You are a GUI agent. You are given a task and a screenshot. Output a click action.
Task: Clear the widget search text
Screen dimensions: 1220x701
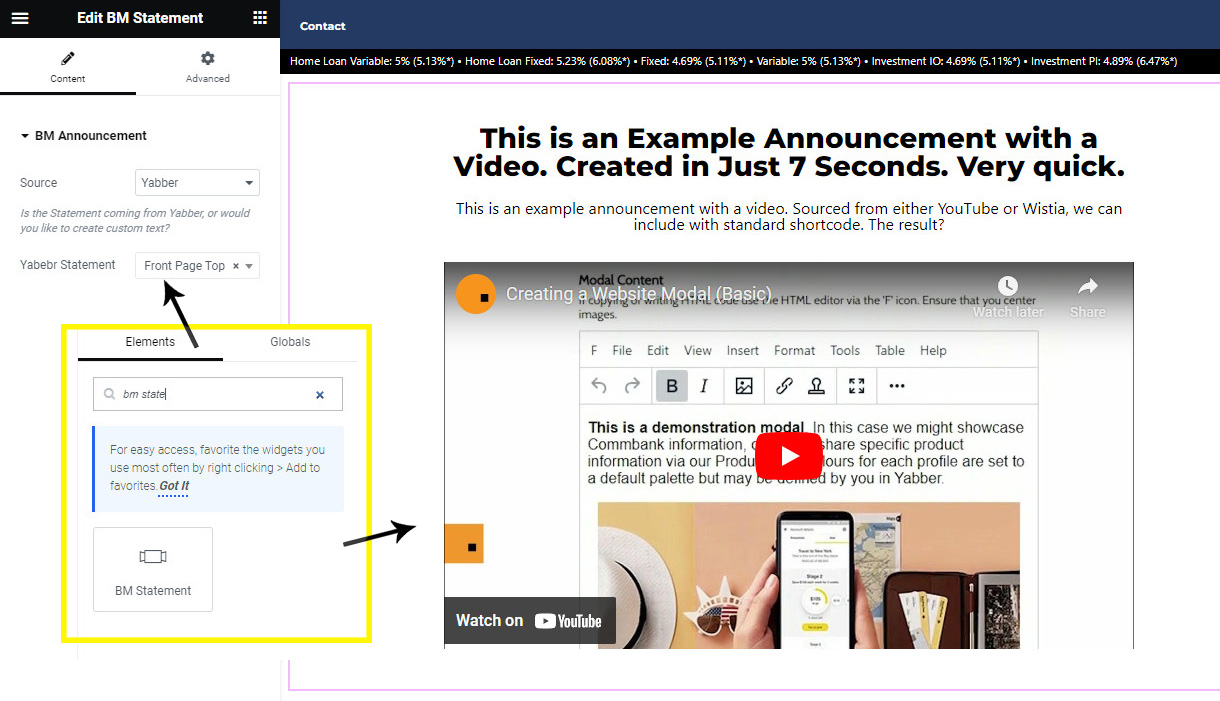click(320, 395)
